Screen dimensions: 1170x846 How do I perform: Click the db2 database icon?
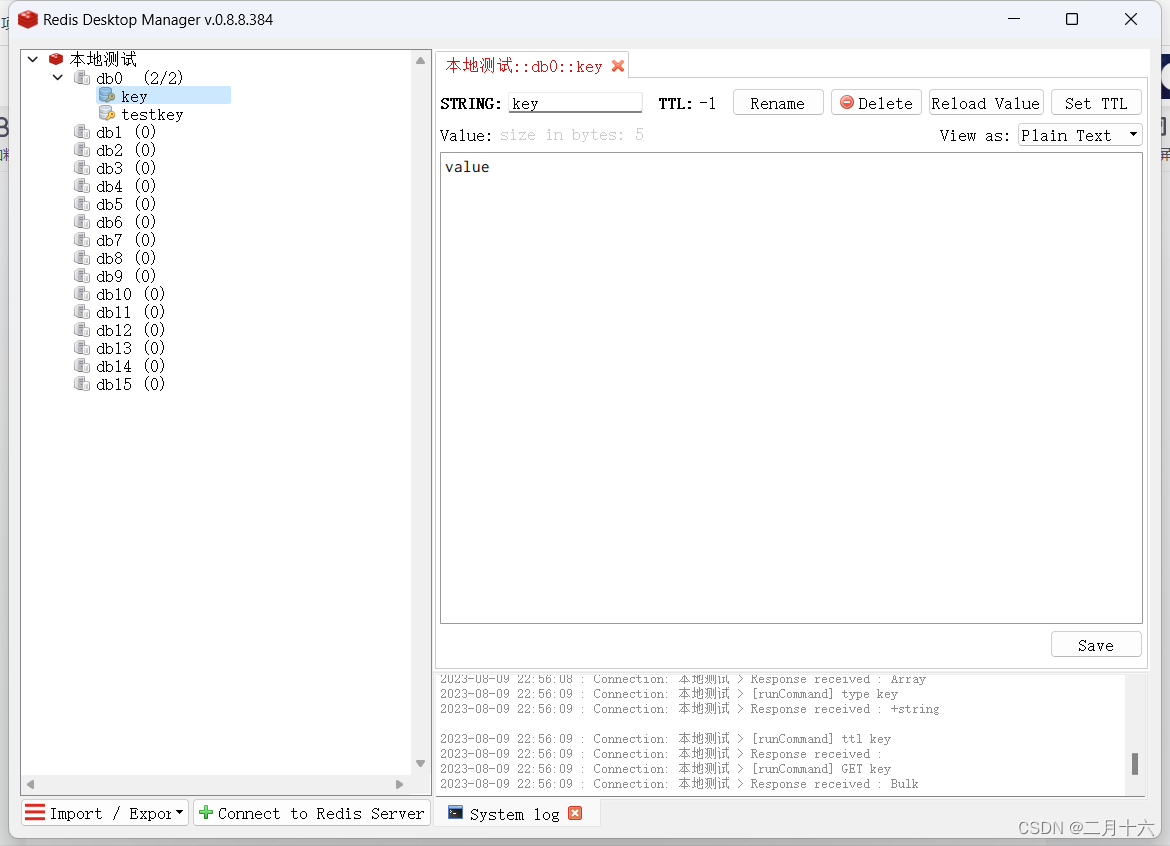tap(82, 150)
